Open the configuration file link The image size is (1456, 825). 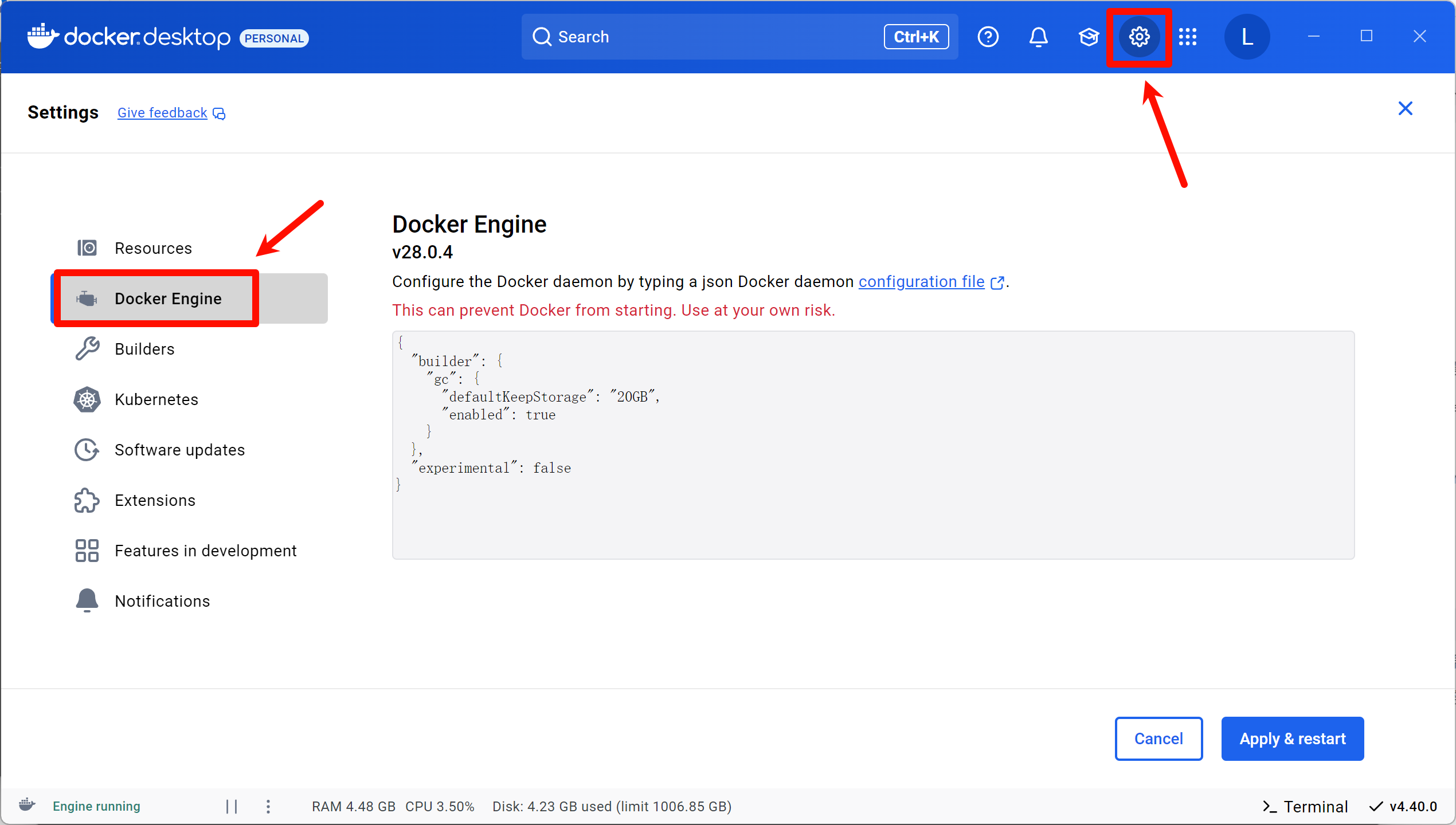(921, 282)
